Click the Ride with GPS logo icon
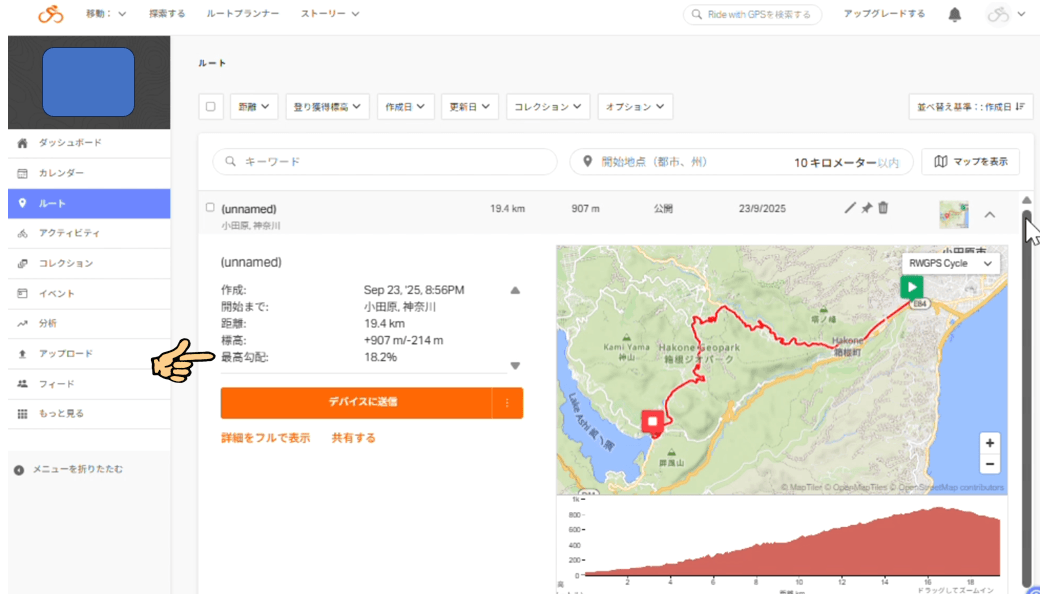The height and width of the screenshot is (598, 1047). coord(50,14)
